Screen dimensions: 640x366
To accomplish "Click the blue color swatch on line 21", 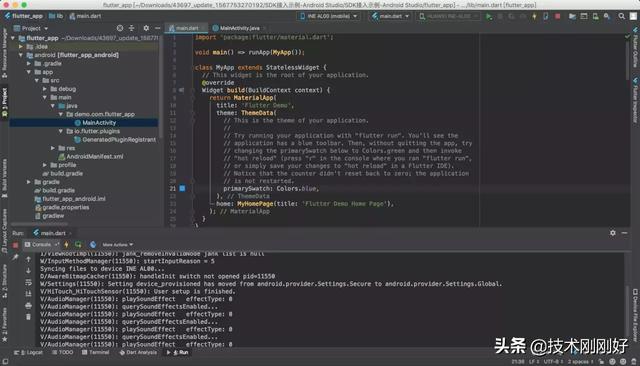I will click(x=182, y=188).
